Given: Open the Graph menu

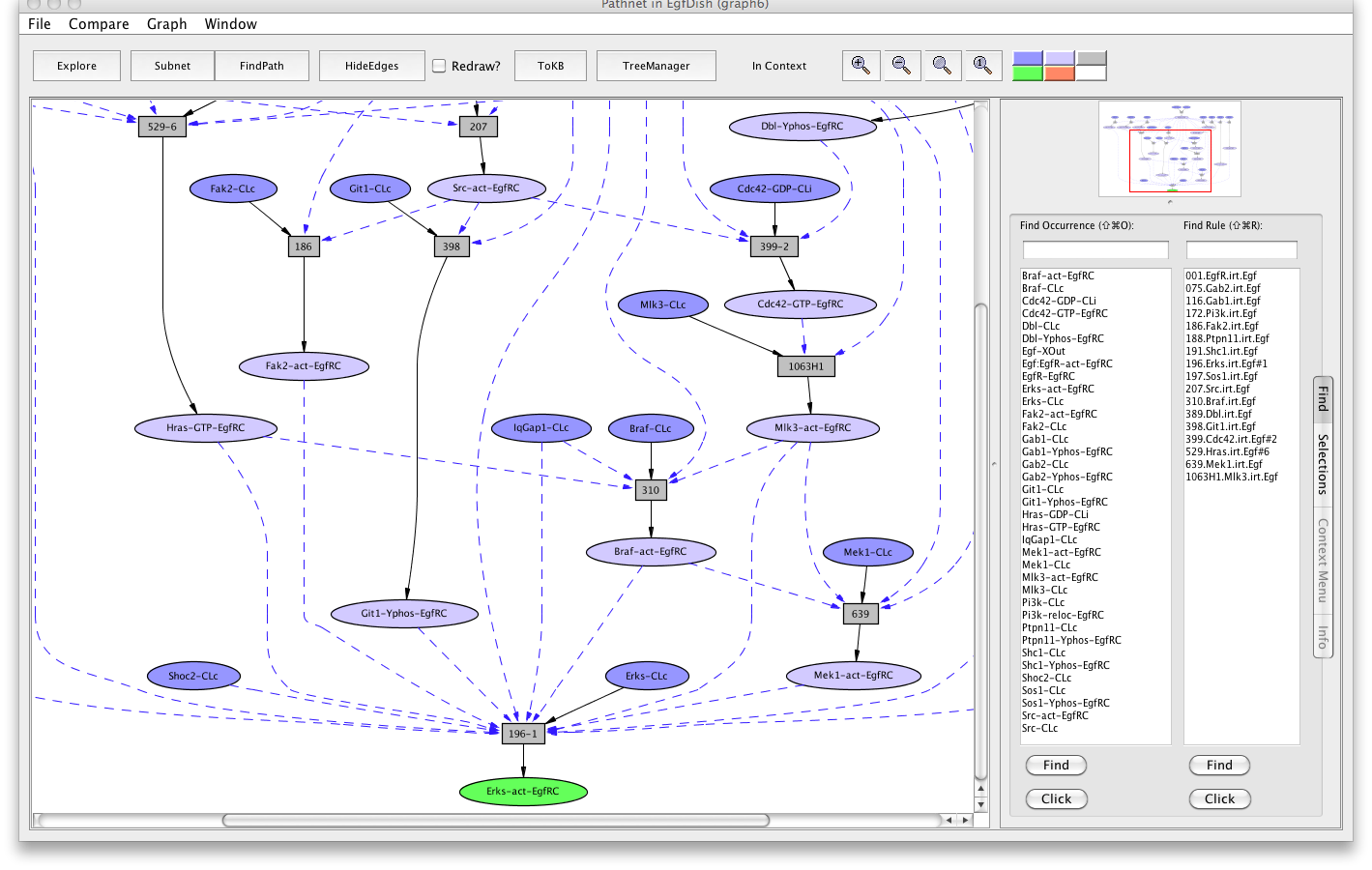Looking at the screenshot, I should coord(167,24).
